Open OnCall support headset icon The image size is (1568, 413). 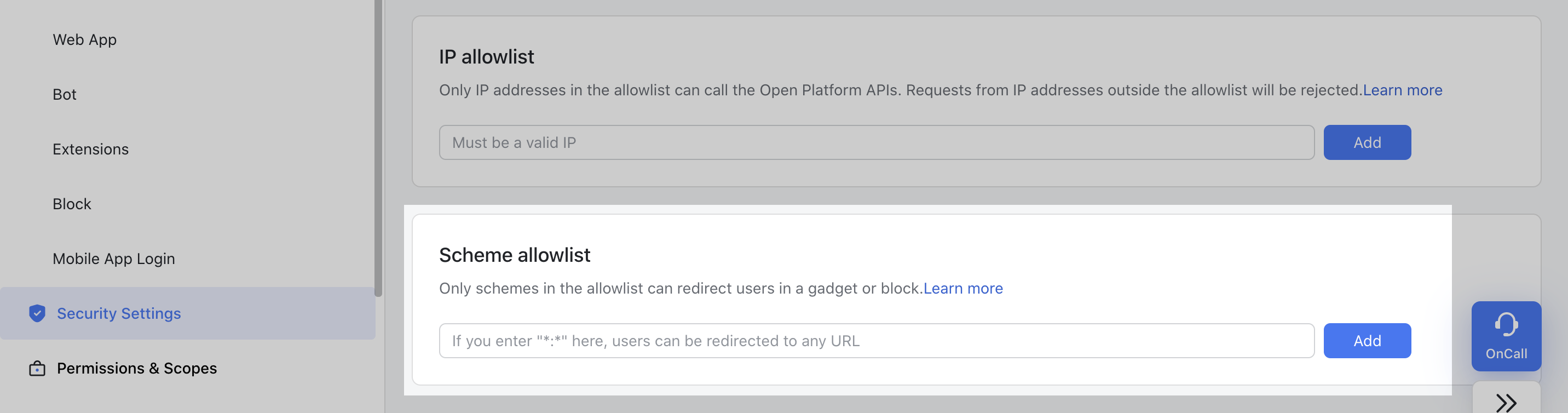pyautogui.click(x=1506, y=325)
